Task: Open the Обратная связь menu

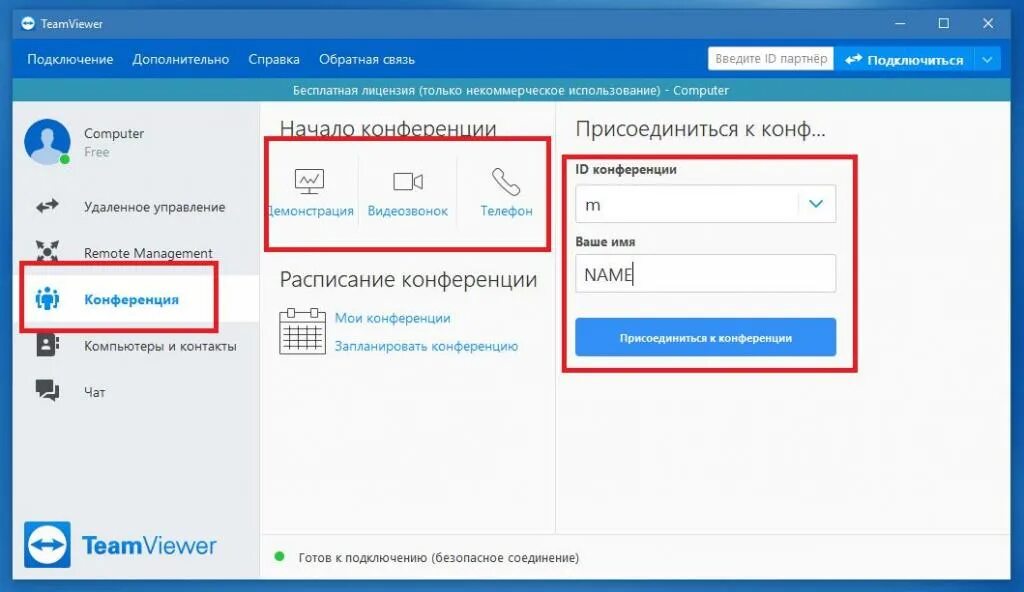Action: pos(366,59)
